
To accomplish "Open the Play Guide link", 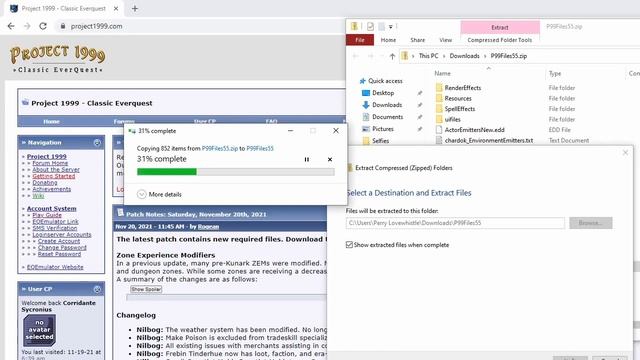I will [47, 215].
